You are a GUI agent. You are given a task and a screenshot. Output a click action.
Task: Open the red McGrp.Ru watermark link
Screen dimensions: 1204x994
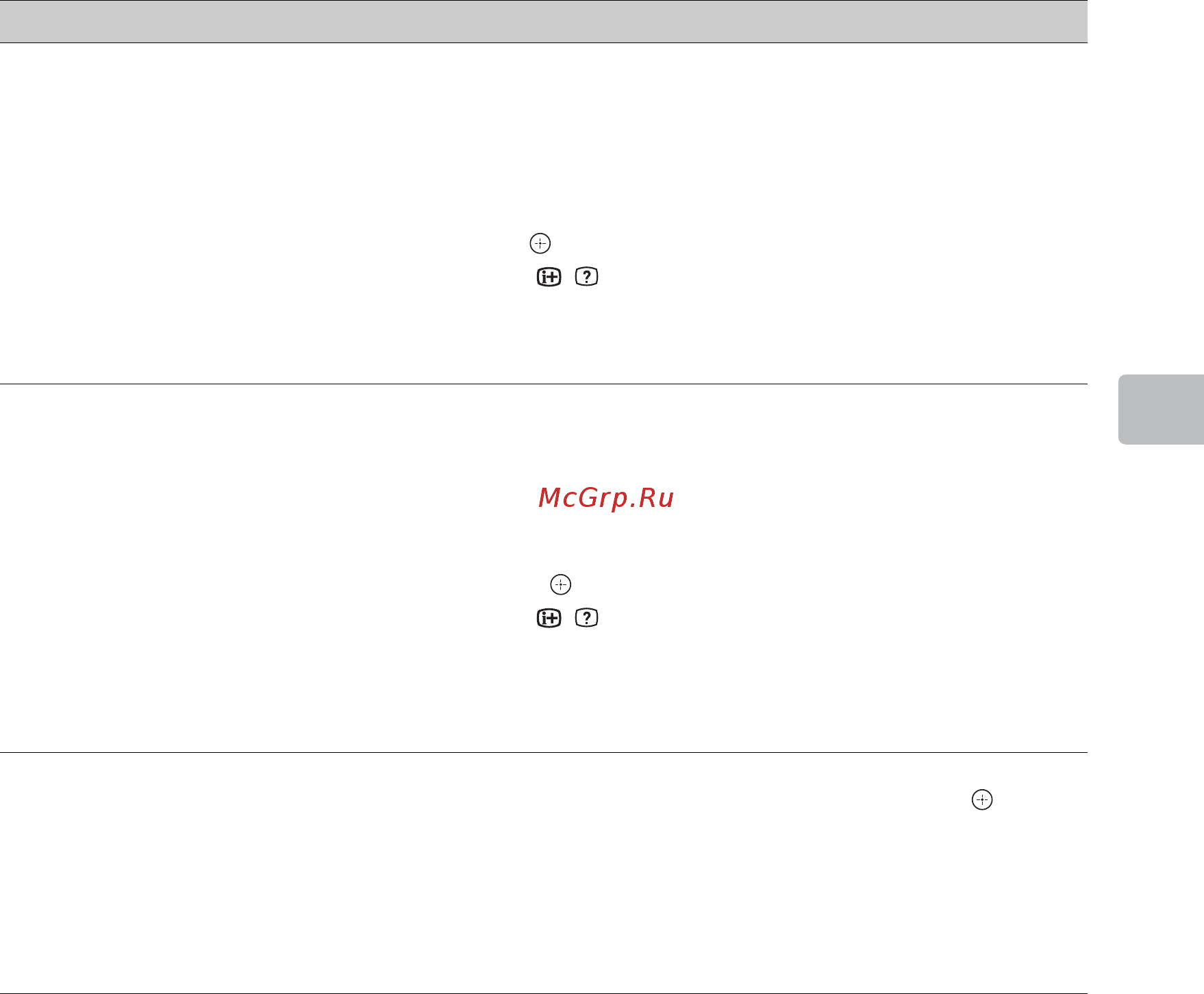(x=606, y=498)
